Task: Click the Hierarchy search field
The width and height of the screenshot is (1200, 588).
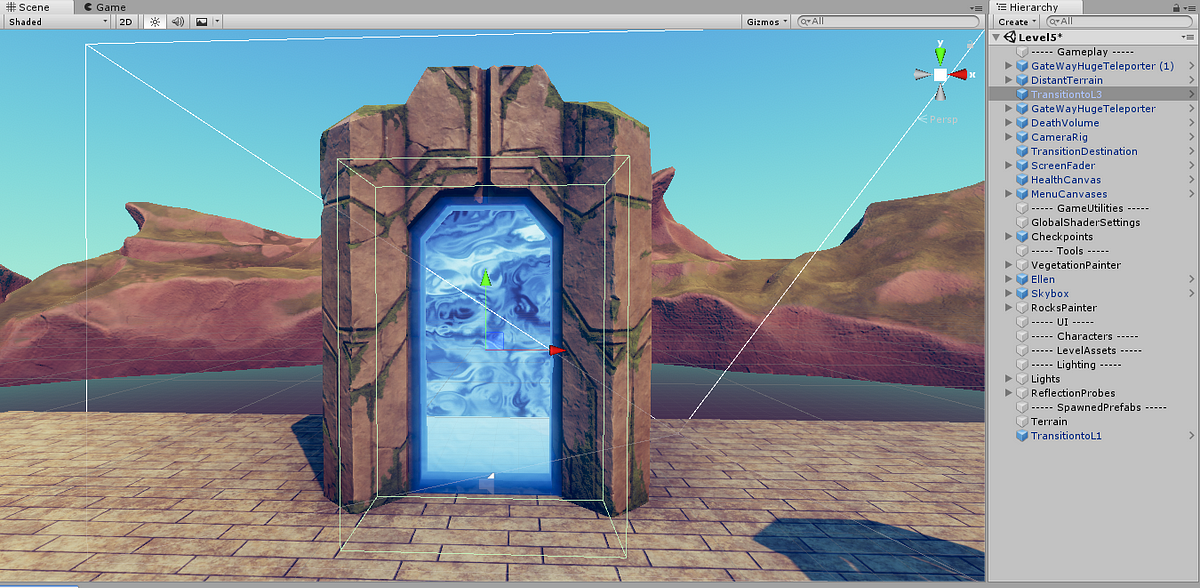Action: [1120, 21]
